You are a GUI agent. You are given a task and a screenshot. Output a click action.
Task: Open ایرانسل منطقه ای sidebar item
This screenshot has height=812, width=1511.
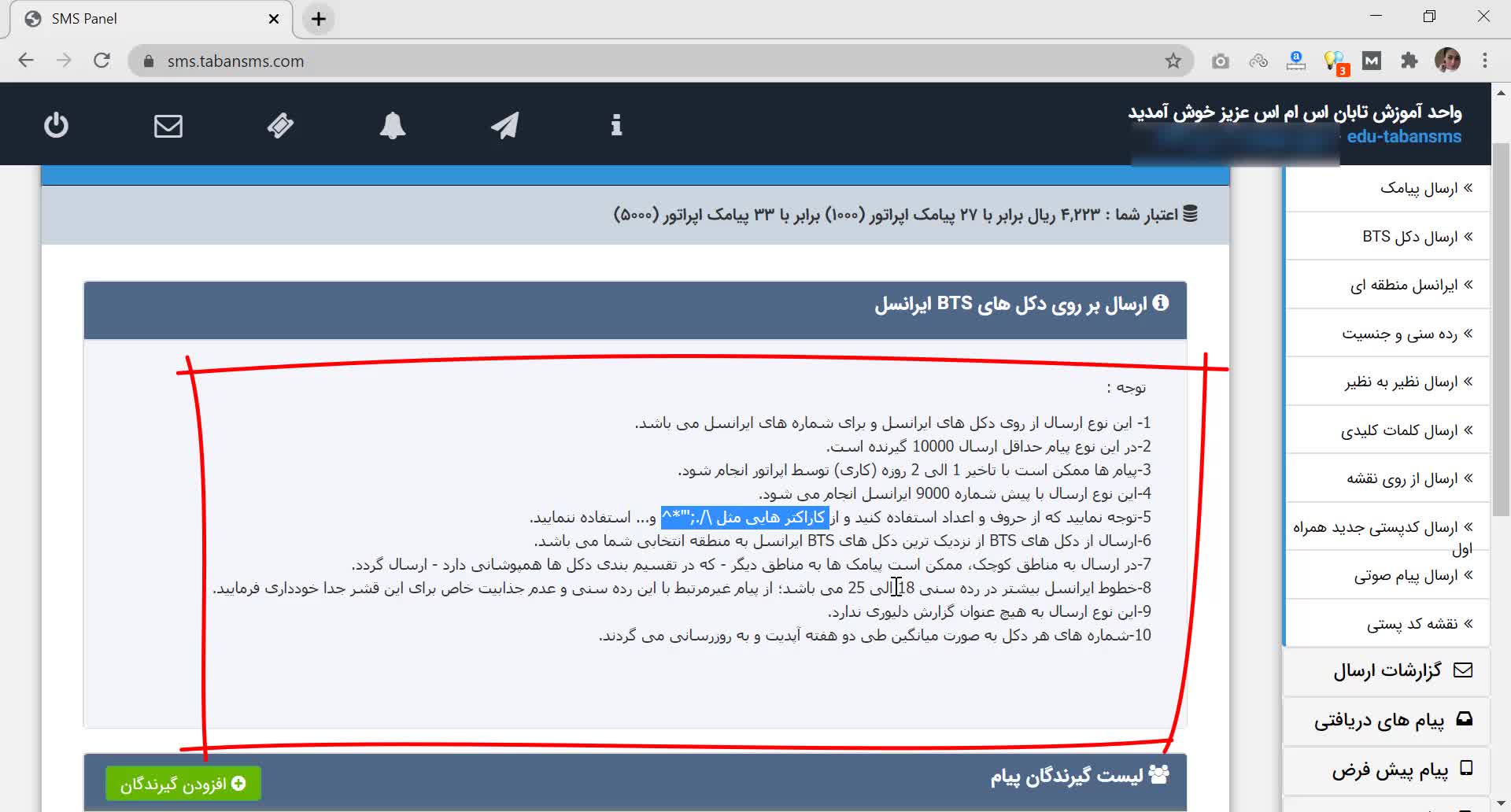1404,285
